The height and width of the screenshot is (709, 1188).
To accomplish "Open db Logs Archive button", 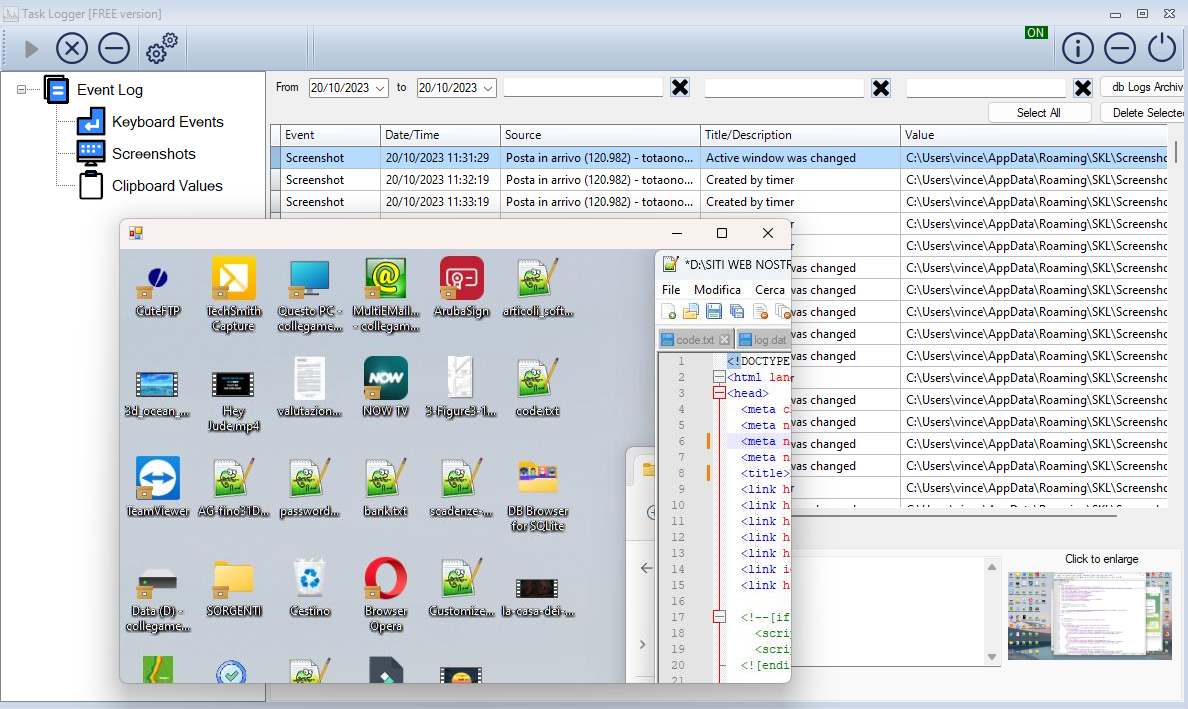I will (x=1143, y=87).
